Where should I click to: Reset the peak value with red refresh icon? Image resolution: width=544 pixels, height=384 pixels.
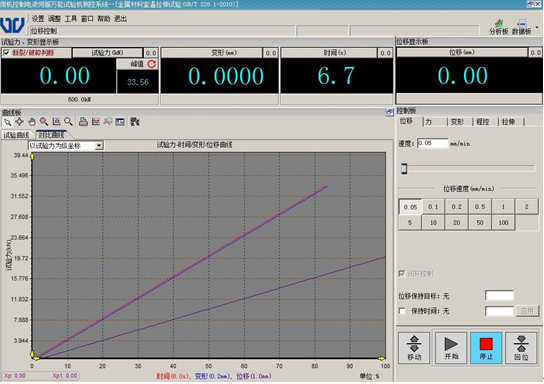click(152, 64)
